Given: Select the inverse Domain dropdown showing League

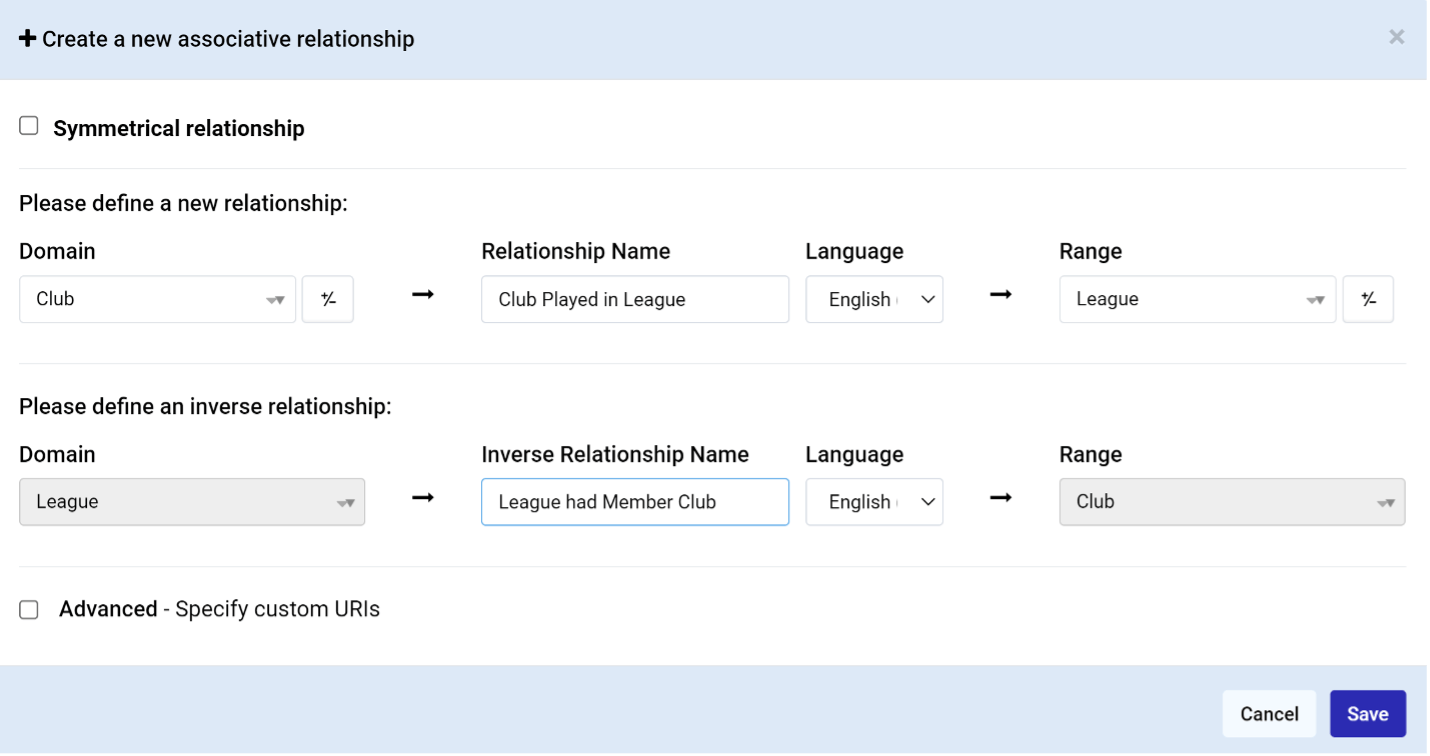Looking at the screenshot, I should pos(192,501).
